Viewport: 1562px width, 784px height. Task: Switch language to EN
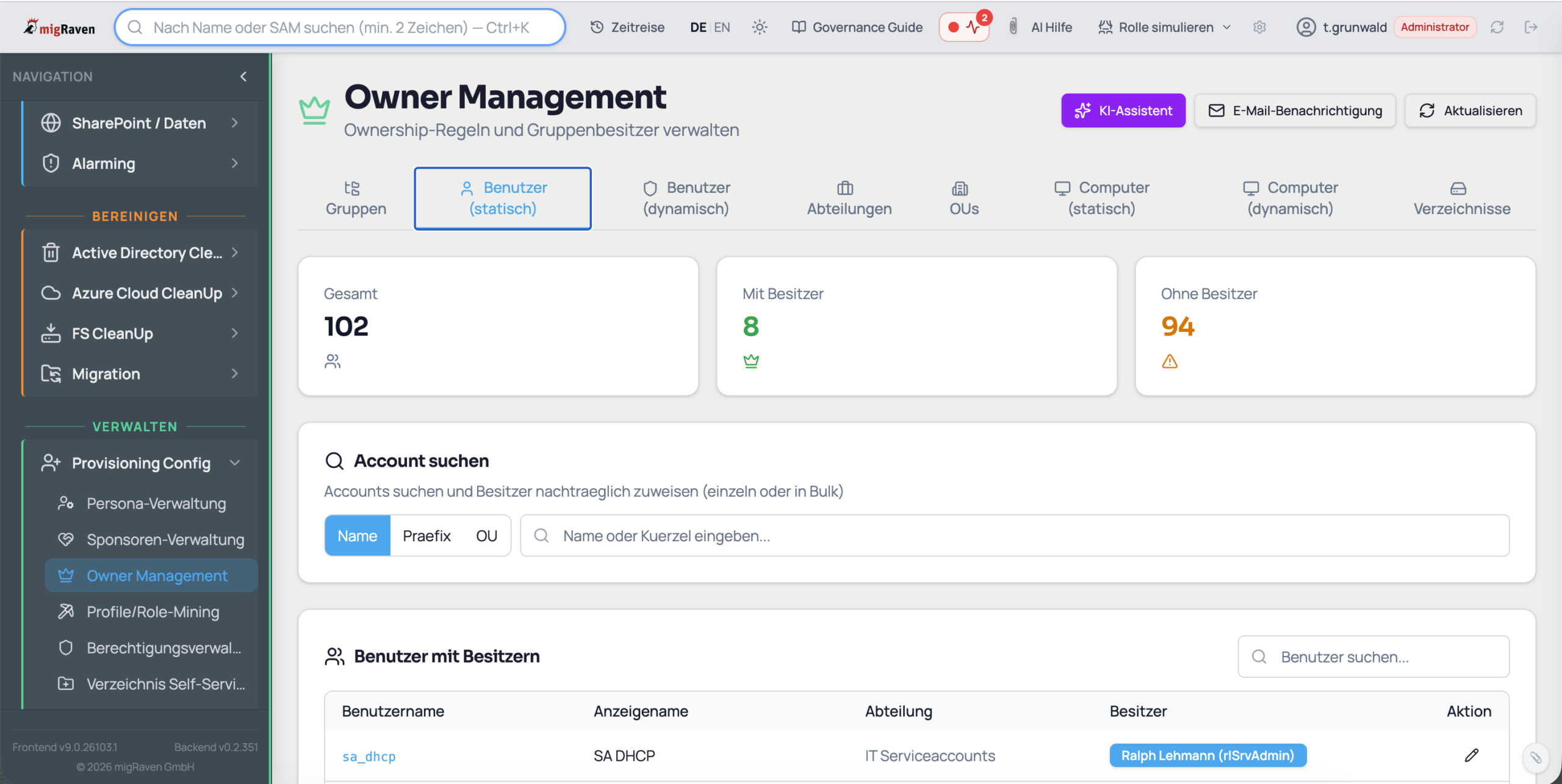pos(722,27)
